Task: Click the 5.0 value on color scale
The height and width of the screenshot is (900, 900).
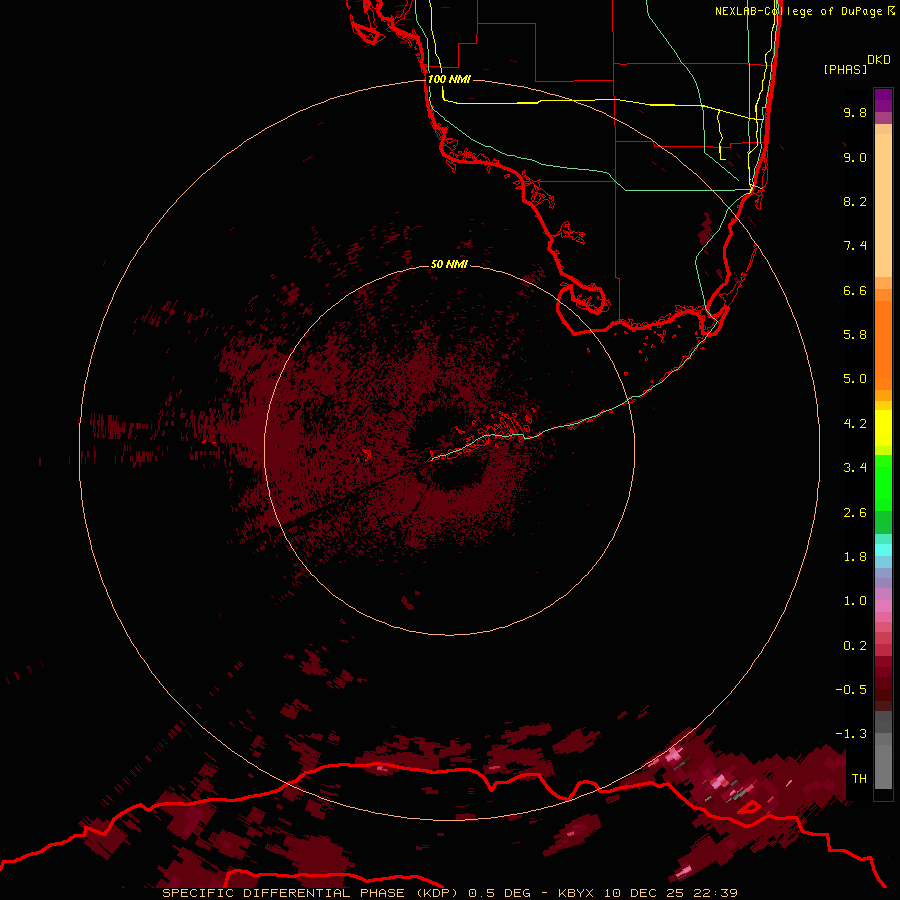Action: click(x=855, y=379)
